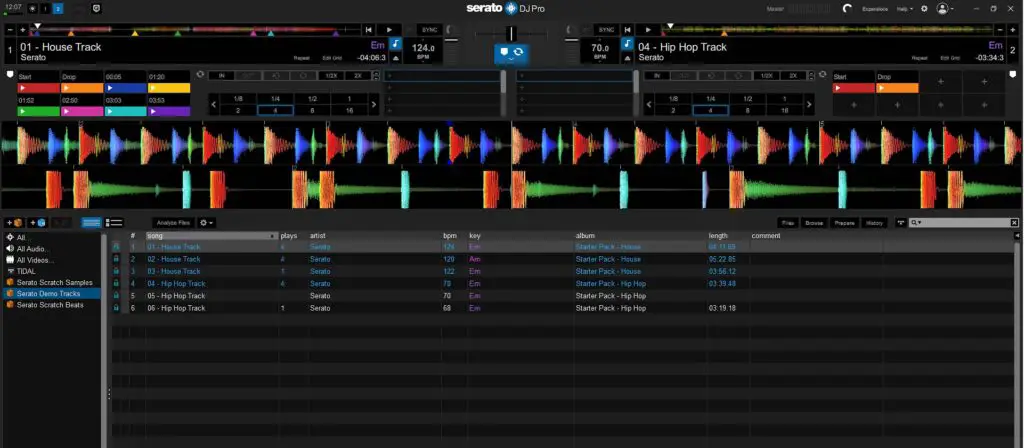Viewport: 1024px width, 448px height.
Task: Jump to previous track on right deck
Action: pos(628,30)
